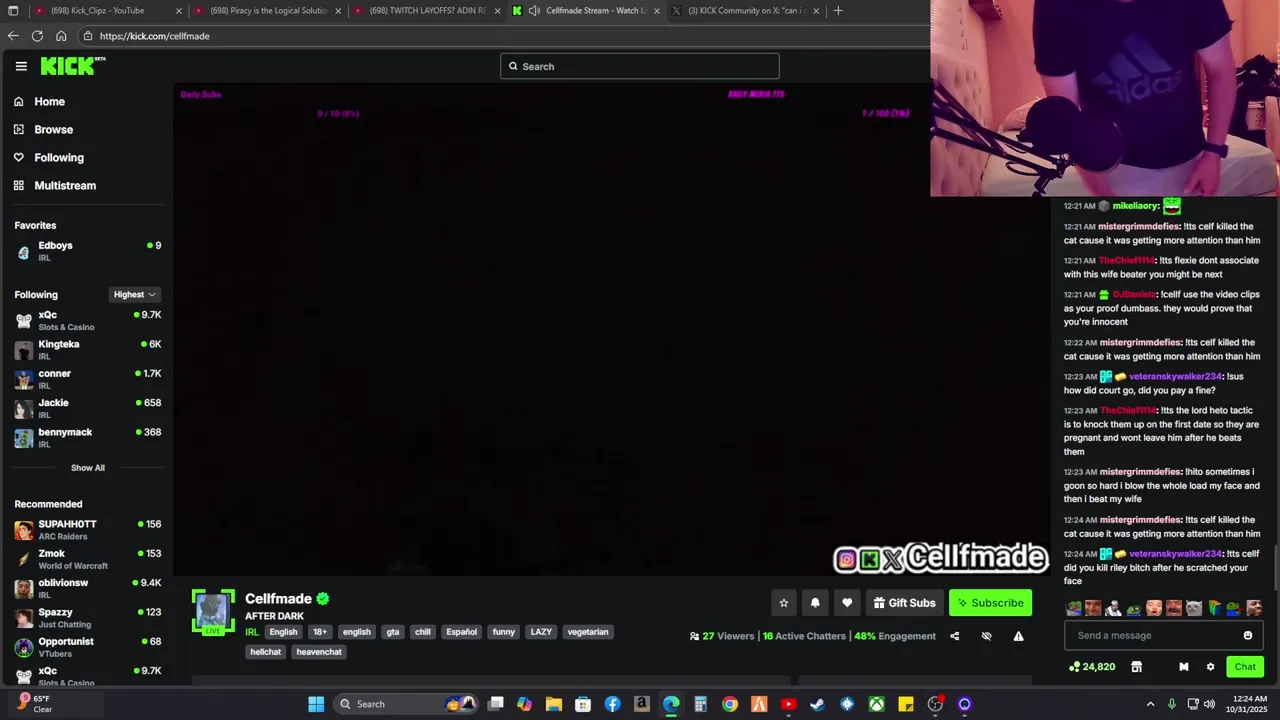Viewport: 1280px width, 720px height.
Task: Click Show All following
Action: [87, 467]
